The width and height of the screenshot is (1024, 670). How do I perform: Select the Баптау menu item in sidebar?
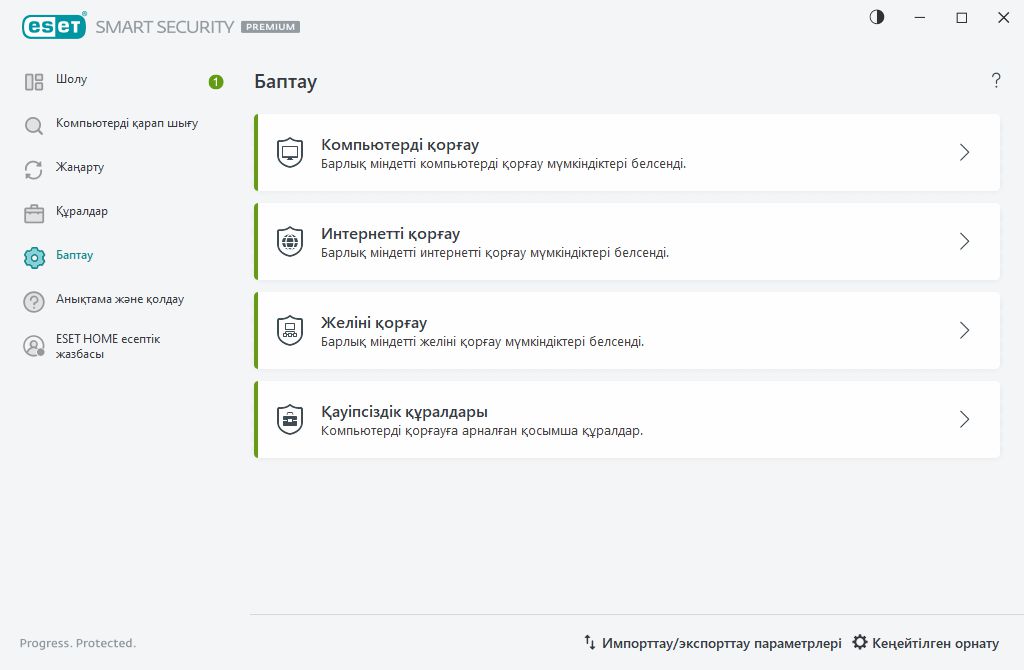74,256
